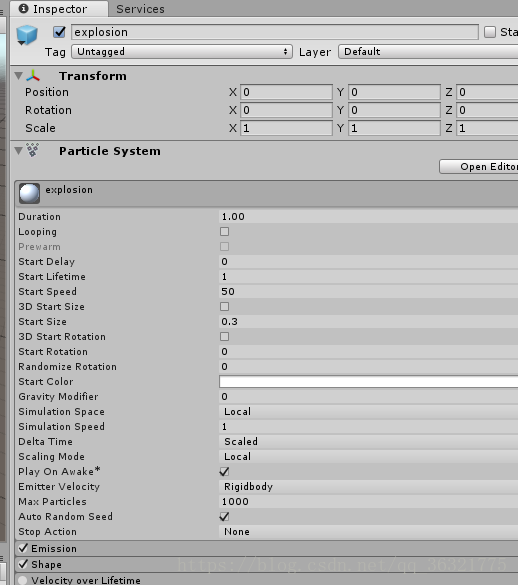
Task: Click the Start Speed value 50
Action: click(368, 291)
